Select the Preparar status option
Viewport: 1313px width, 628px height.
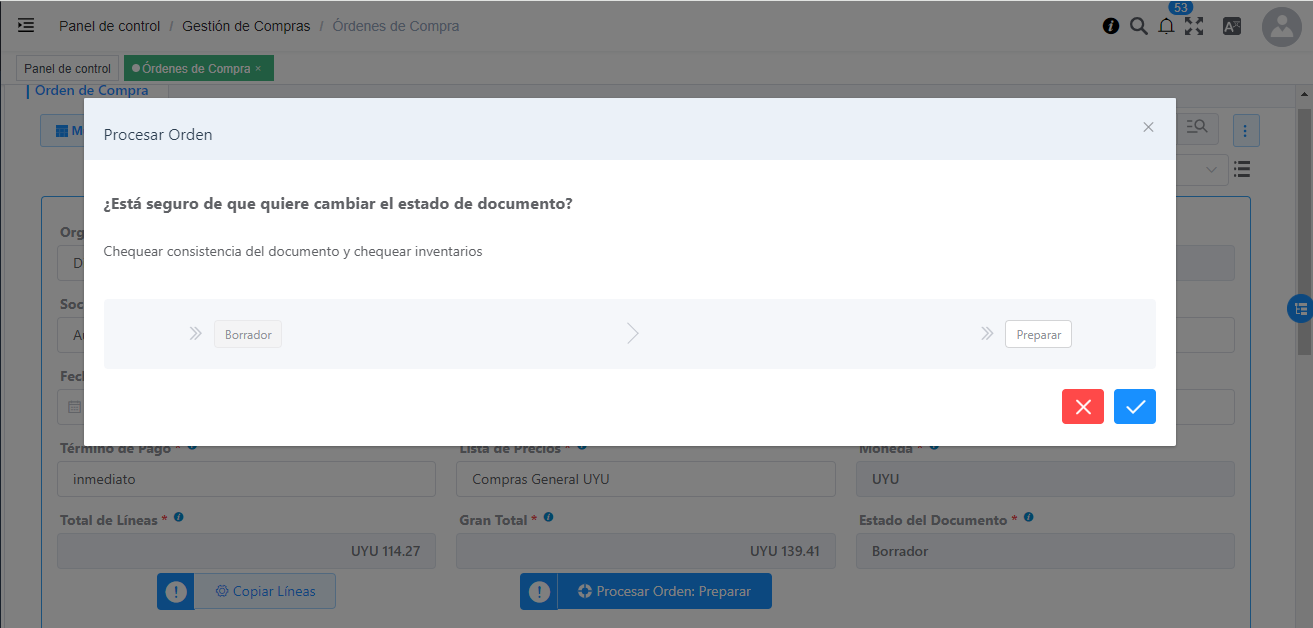pos(1037,334)
